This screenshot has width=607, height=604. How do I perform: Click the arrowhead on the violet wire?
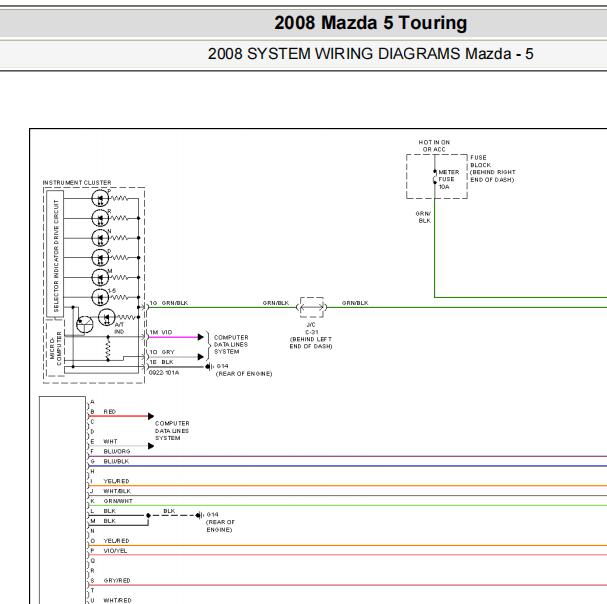point(201,337)
